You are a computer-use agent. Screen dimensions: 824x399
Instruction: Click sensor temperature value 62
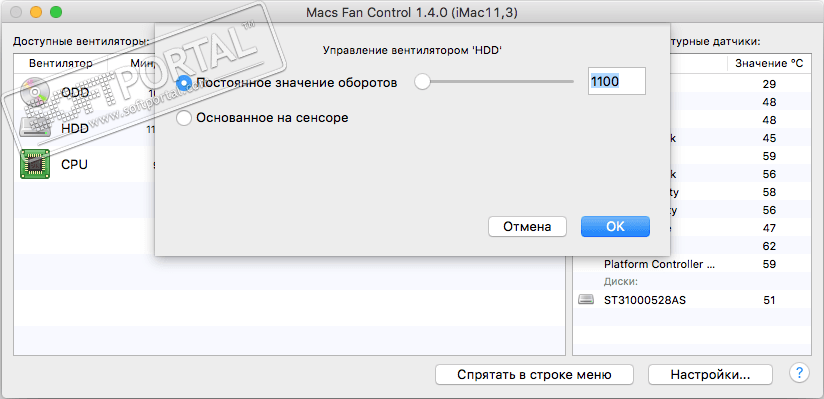pyautogui.click(x=769, y=246)
